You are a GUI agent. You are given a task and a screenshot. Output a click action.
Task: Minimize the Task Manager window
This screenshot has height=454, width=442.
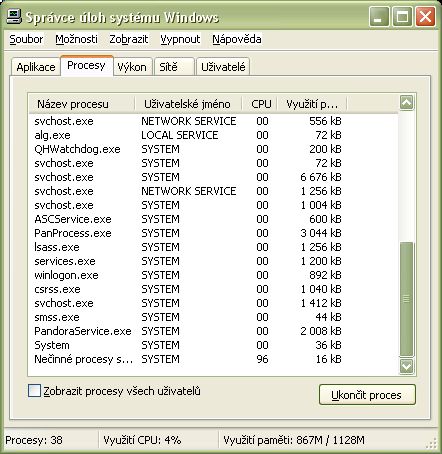(379, 17)
